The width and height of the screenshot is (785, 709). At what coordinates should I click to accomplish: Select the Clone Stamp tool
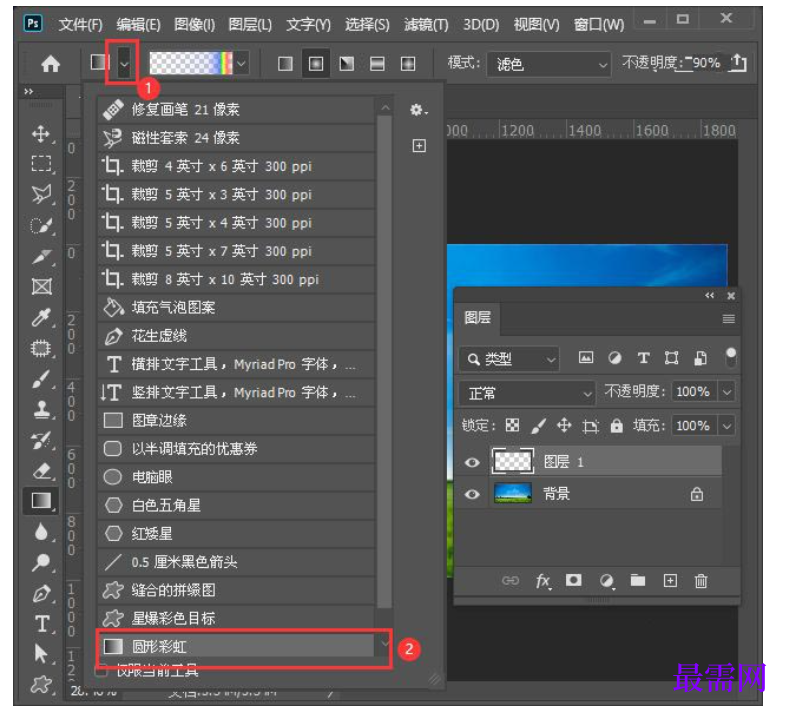41,410
